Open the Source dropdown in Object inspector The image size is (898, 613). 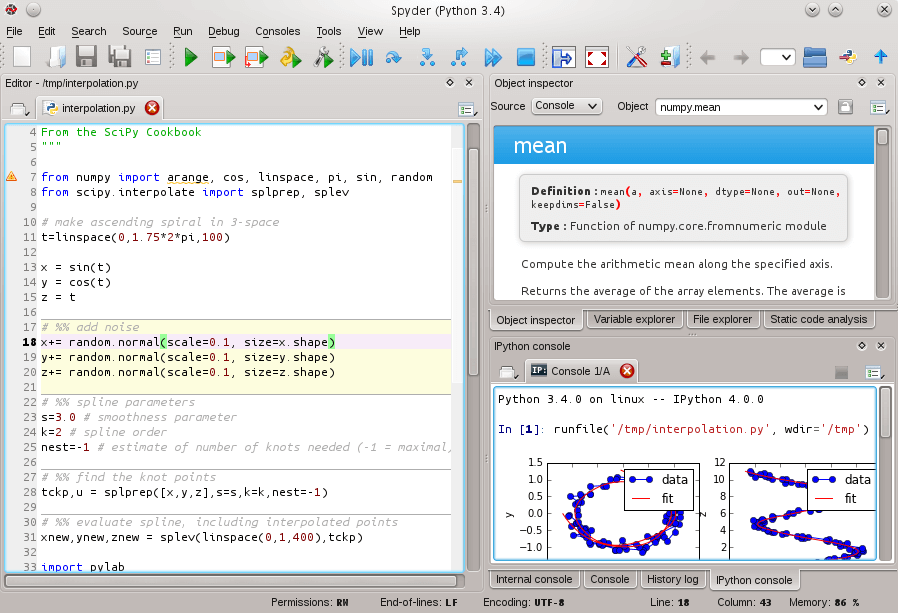click(x=565, y=106)
